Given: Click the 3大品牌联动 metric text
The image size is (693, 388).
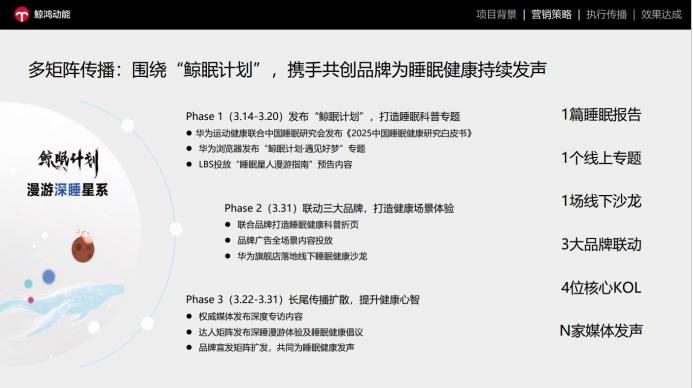Looking at the screenshot, I should [601, 244].
